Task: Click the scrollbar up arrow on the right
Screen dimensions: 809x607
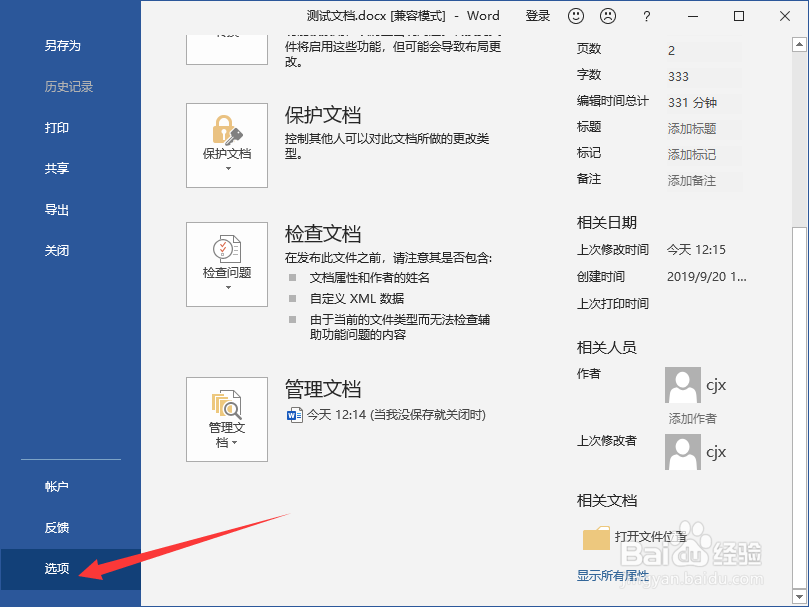Action: tap(799, 44)
